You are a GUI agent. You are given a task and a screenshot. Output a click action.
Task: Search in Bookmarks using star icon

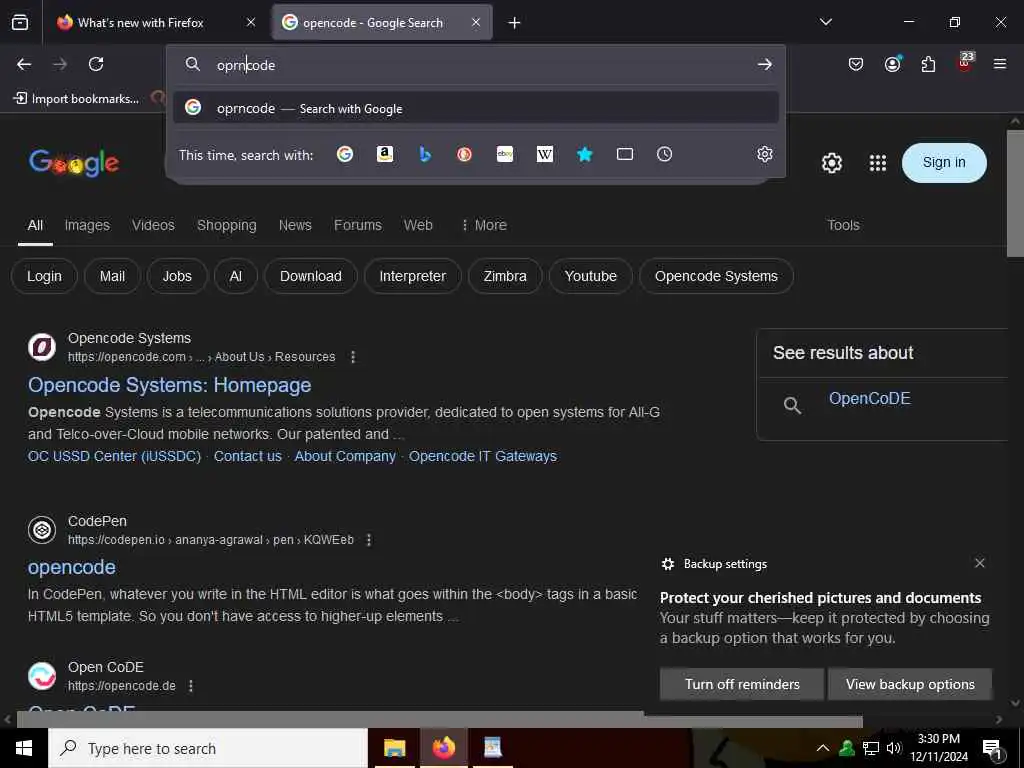tap(584, 154)
